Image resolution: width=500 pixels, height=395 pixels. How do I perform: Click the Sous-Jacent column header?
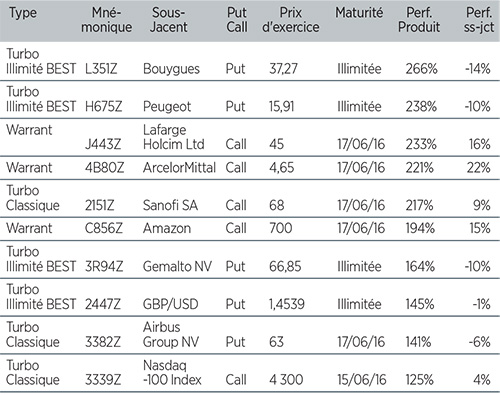[169, 20]
